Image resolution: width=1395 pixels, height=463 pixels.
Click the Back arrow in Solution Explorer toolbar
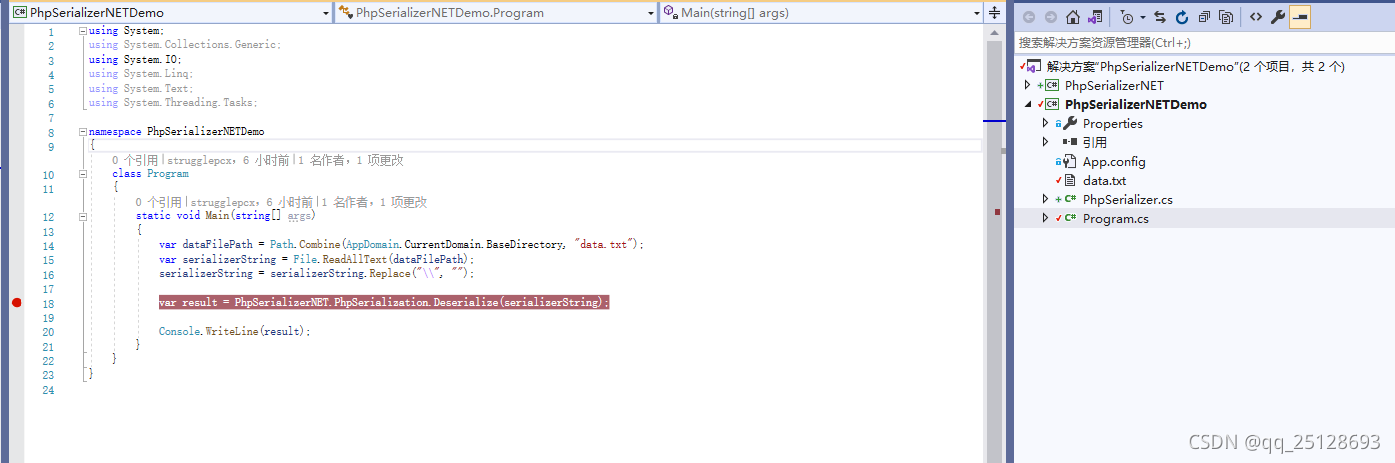tap(1029, 17)
